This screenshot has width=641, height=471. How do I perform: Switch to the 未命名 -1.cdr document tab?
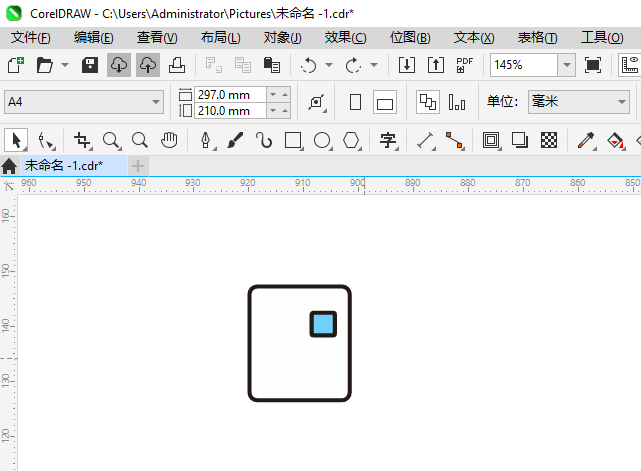(74, 166)
